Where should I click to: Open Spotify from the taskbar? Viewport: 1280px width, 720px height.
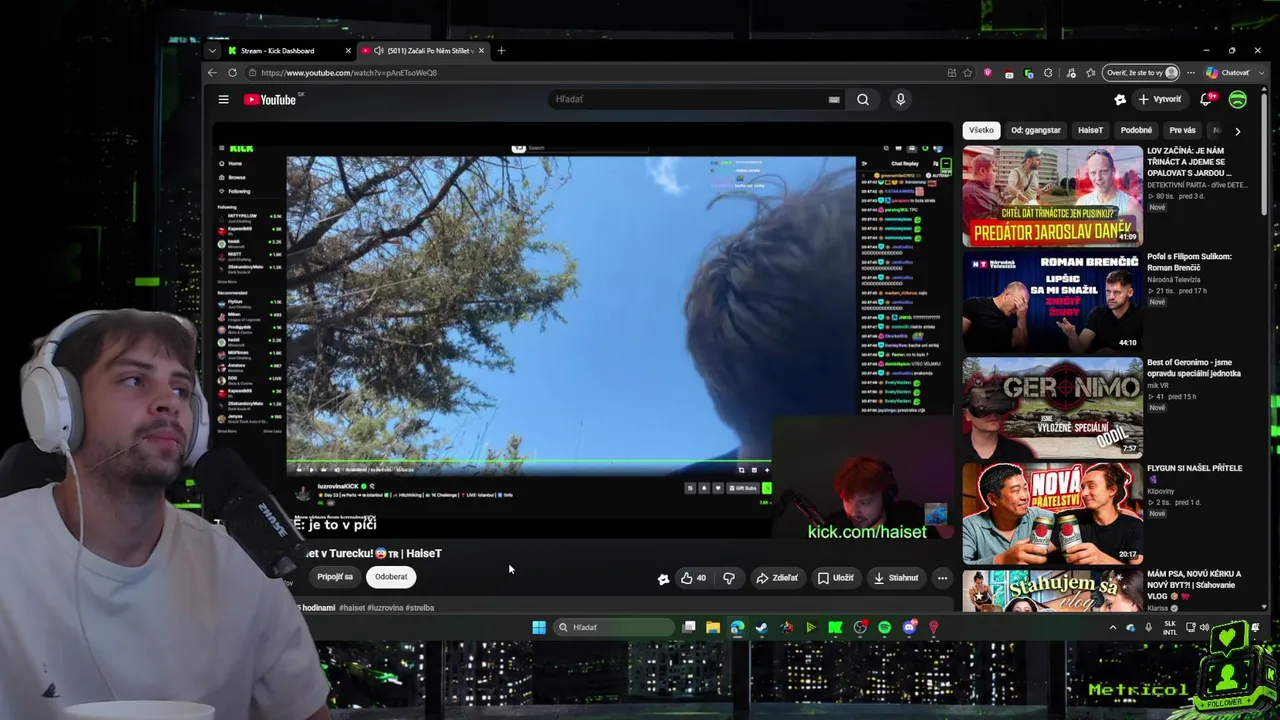coord(884,627)
